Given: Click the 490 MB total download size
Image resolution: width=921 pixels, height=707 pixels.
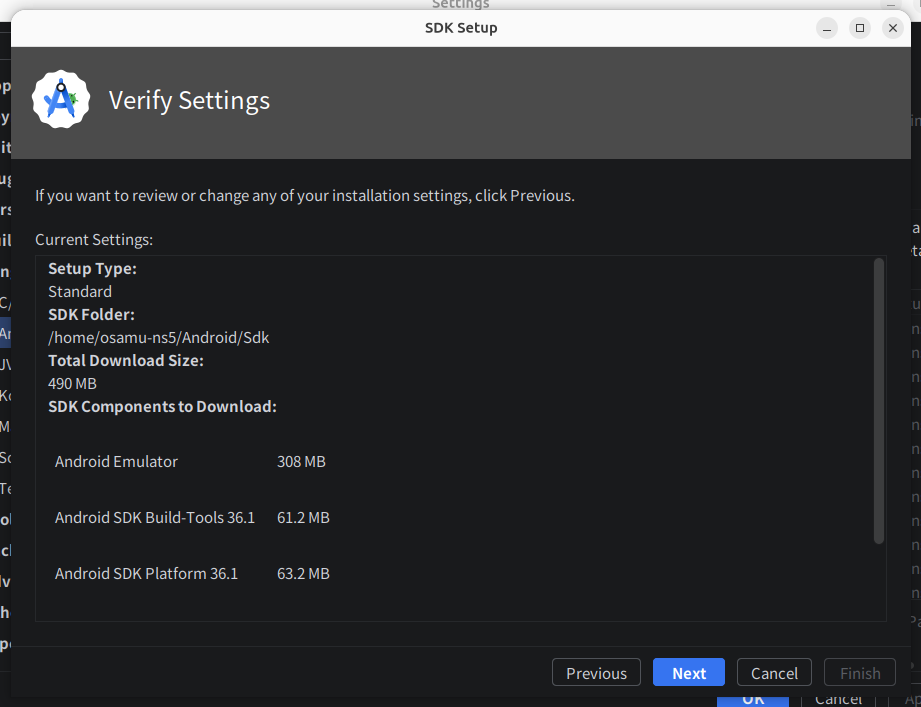Looking at the screenshot, I should [72, 384].
